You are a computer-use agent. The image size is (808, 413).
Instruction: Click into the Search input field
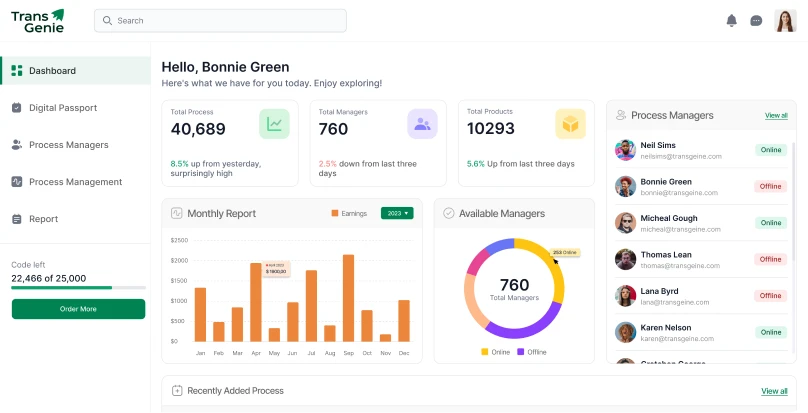tap(221, 21)
